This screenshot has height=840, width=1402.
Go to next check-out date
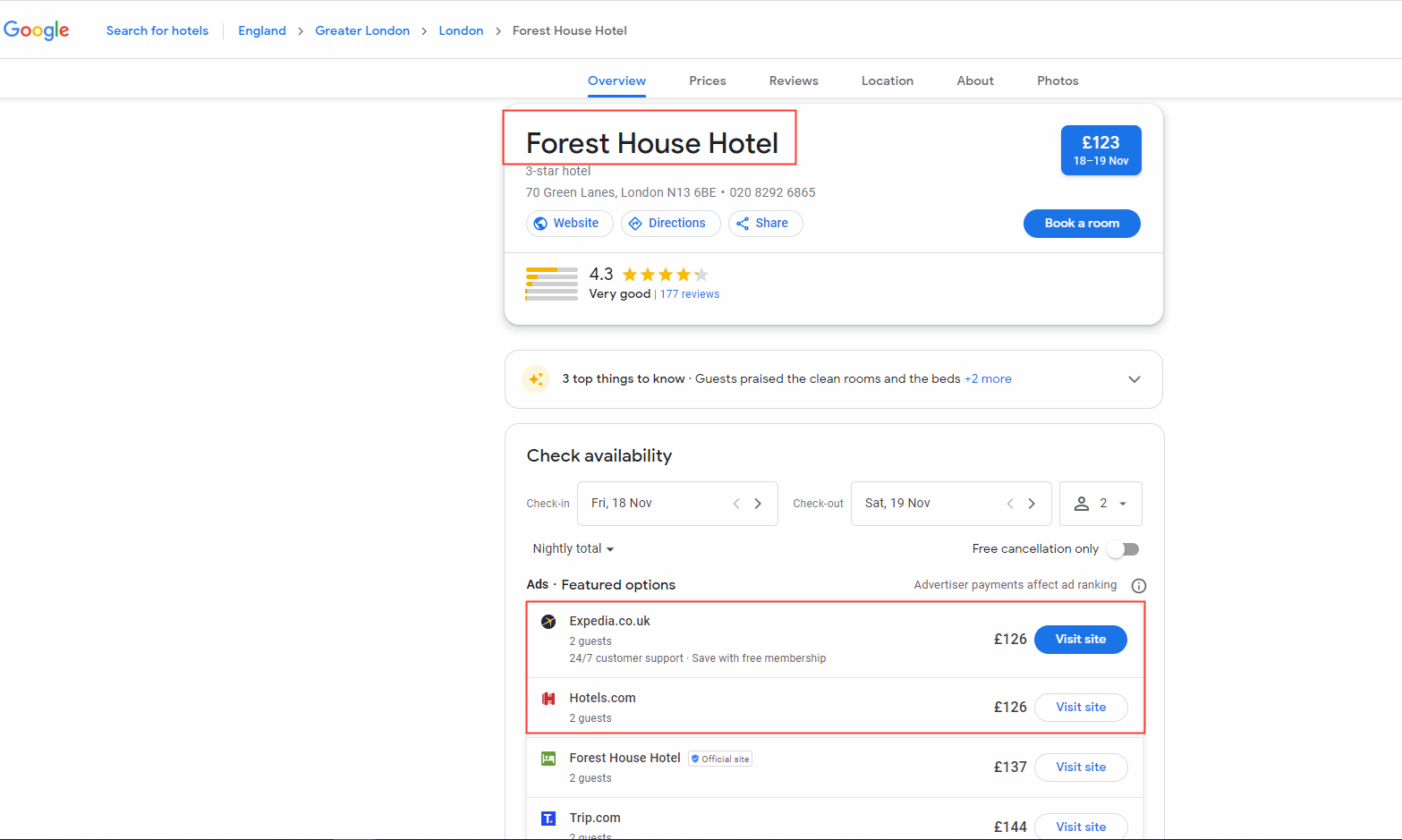[1032, 504]
